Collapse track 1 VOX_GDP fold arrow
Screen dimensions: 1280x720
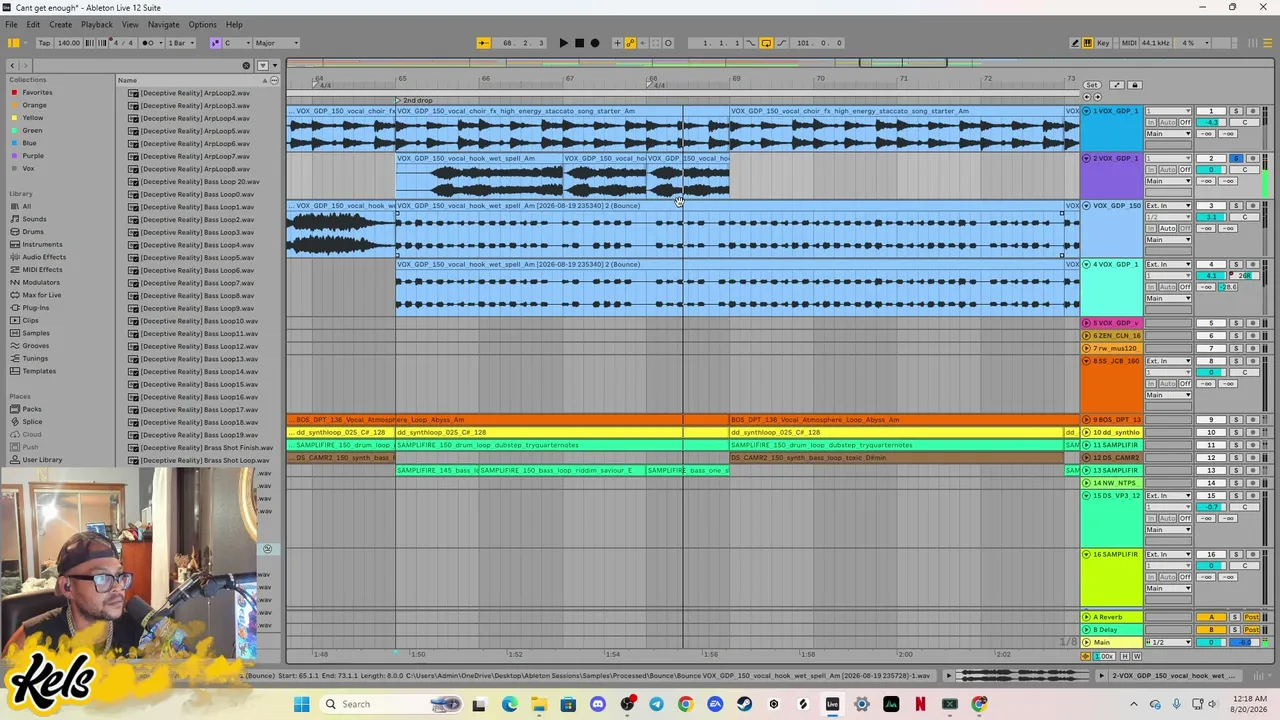(1087, 111)
